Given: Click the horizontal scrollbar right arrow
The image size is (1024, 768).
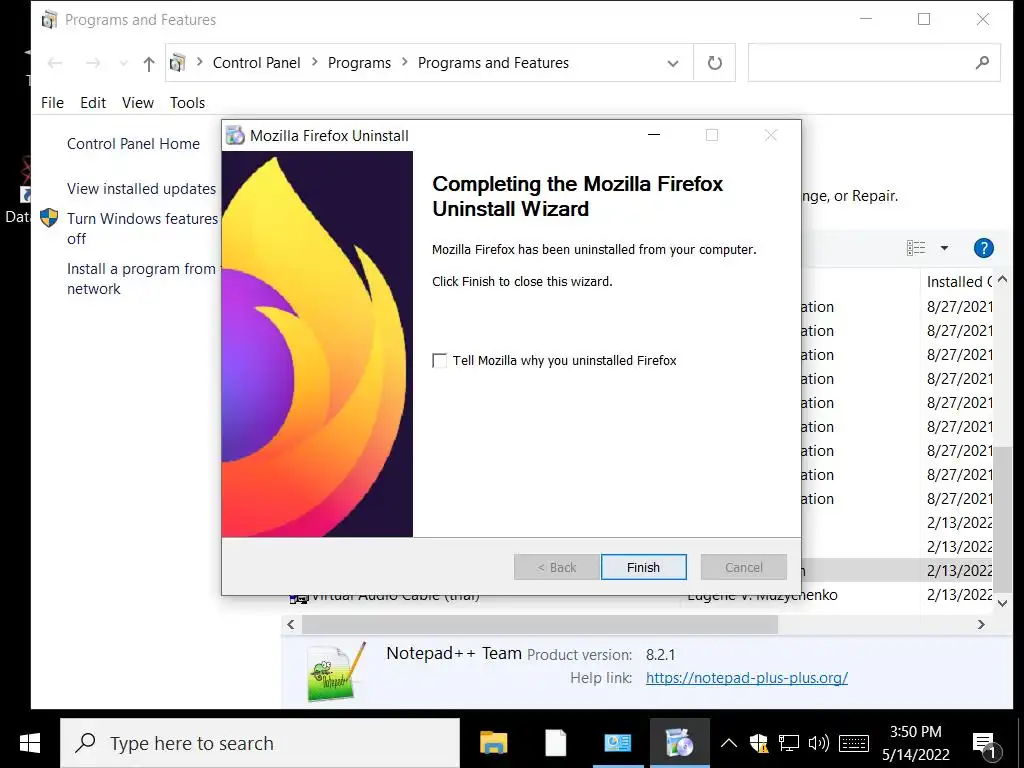Looking at the screenshot, I should point(981,624).
